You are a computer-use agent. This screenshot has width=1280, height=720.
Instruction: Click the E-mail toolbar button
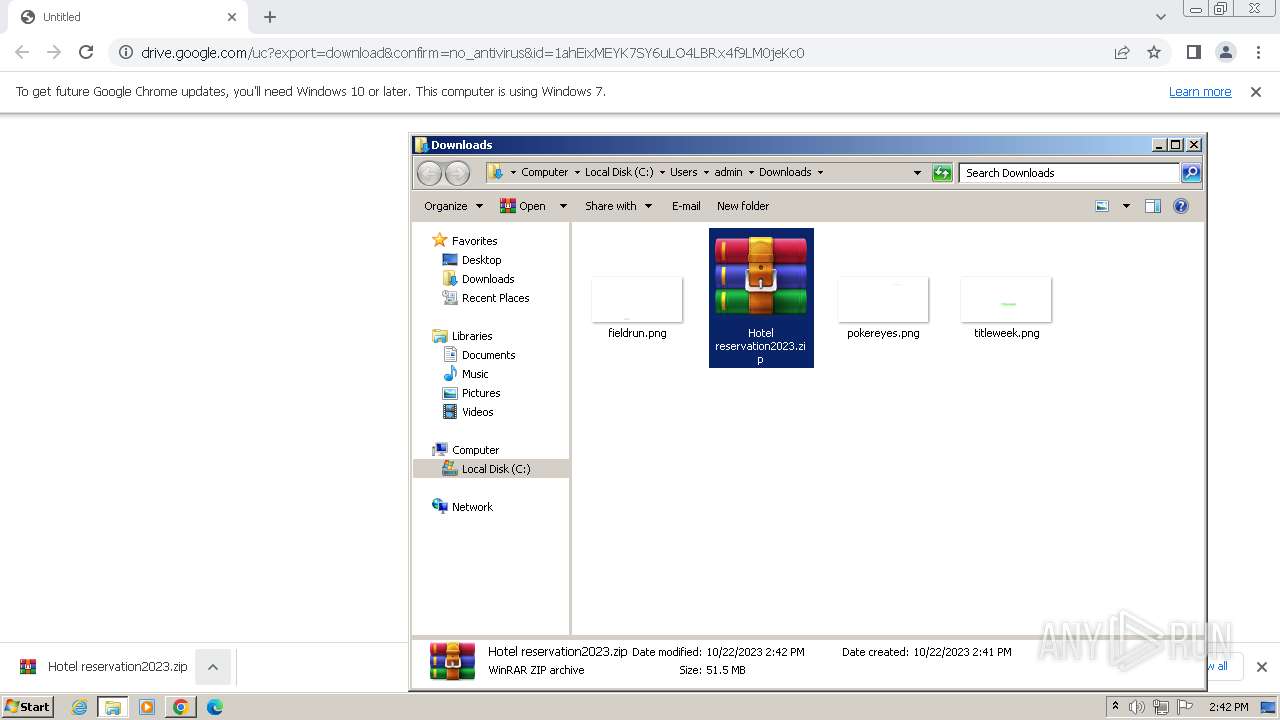(x=686, y=206)
